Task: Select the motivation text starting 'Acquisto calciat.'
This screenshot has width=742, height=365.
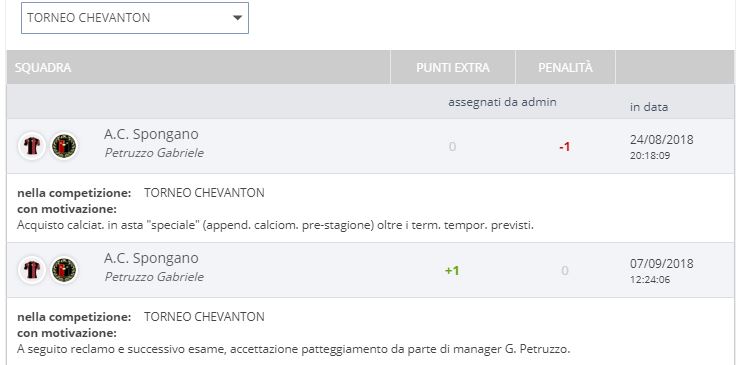Action: click(275, 225)
